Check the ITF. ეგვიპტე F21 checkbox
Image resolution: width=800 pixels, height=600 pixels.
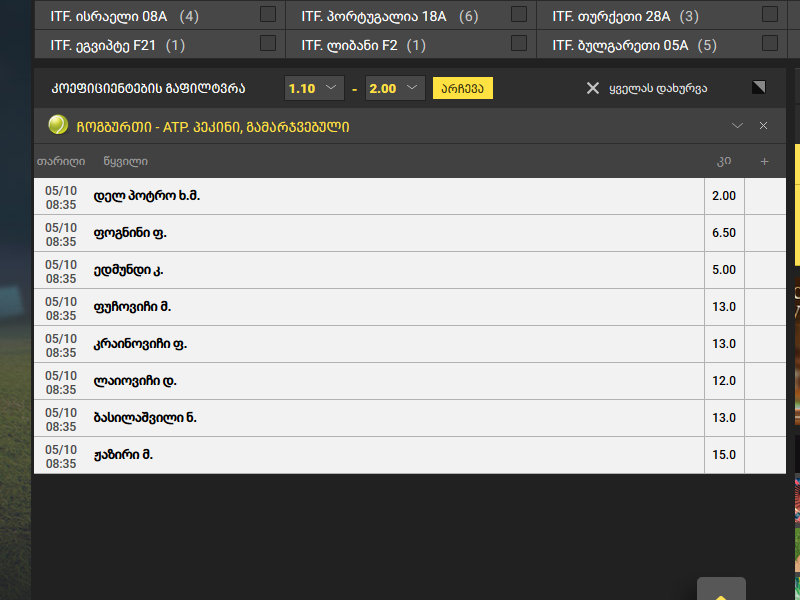click(268, 43)
